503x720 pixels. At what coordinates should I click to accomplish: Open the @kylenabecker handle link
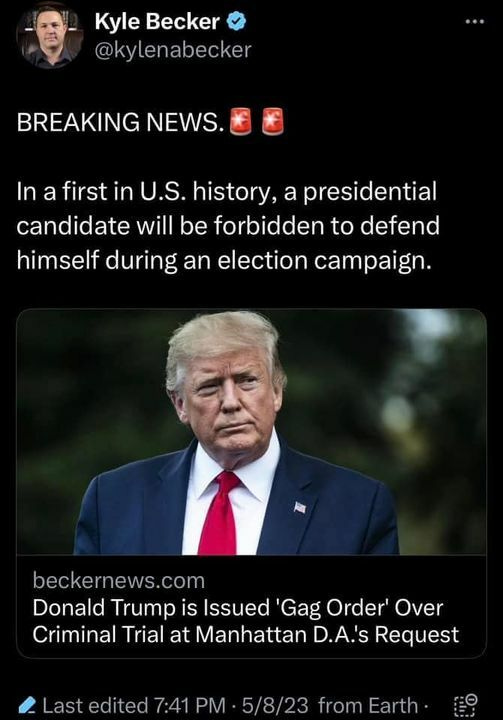pyautogui.click(x=173, y=50)
